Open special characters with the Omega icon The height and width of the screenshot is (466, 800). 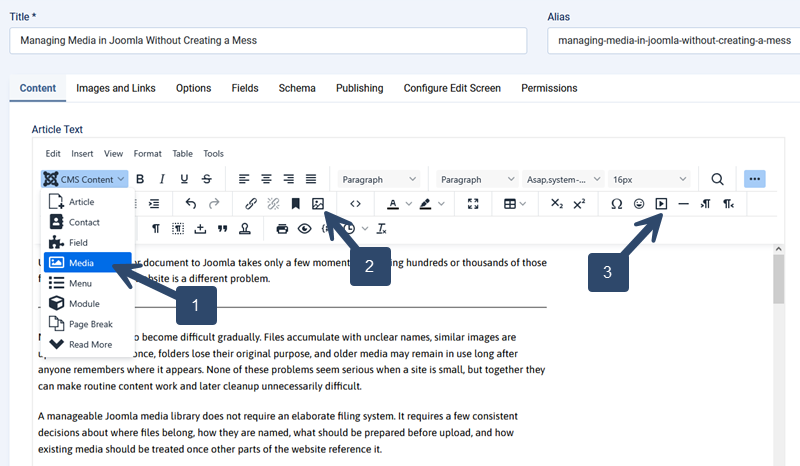[x=616, y=204]
